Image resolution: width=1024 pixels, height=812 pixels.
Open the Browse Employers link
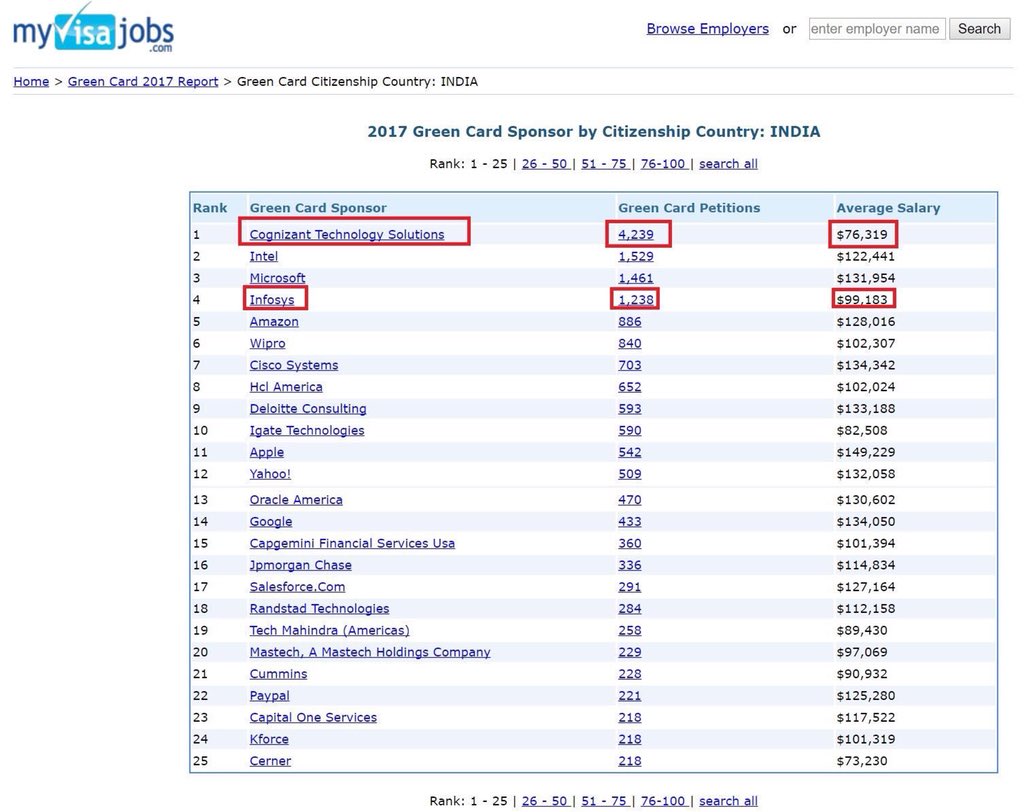point(707,29)
